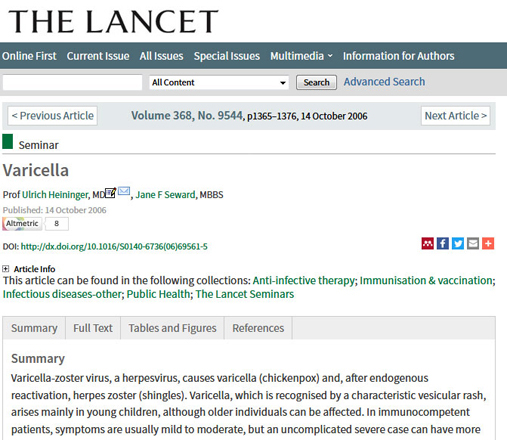Click envelope icon to email Ulrich Heininger

point(124,191)
